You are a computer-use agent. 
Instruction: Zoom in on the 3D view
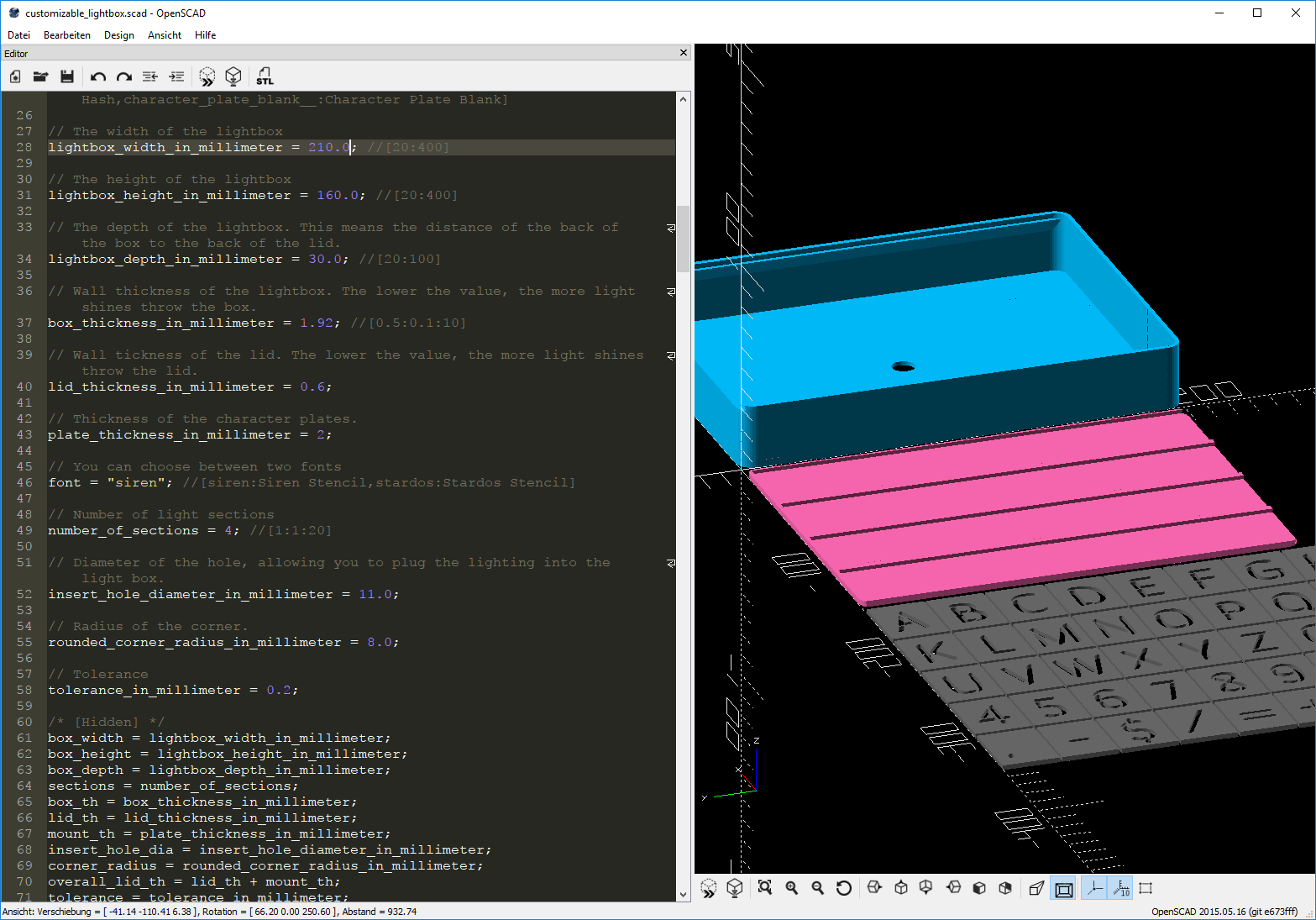click(x=792, y=887)
